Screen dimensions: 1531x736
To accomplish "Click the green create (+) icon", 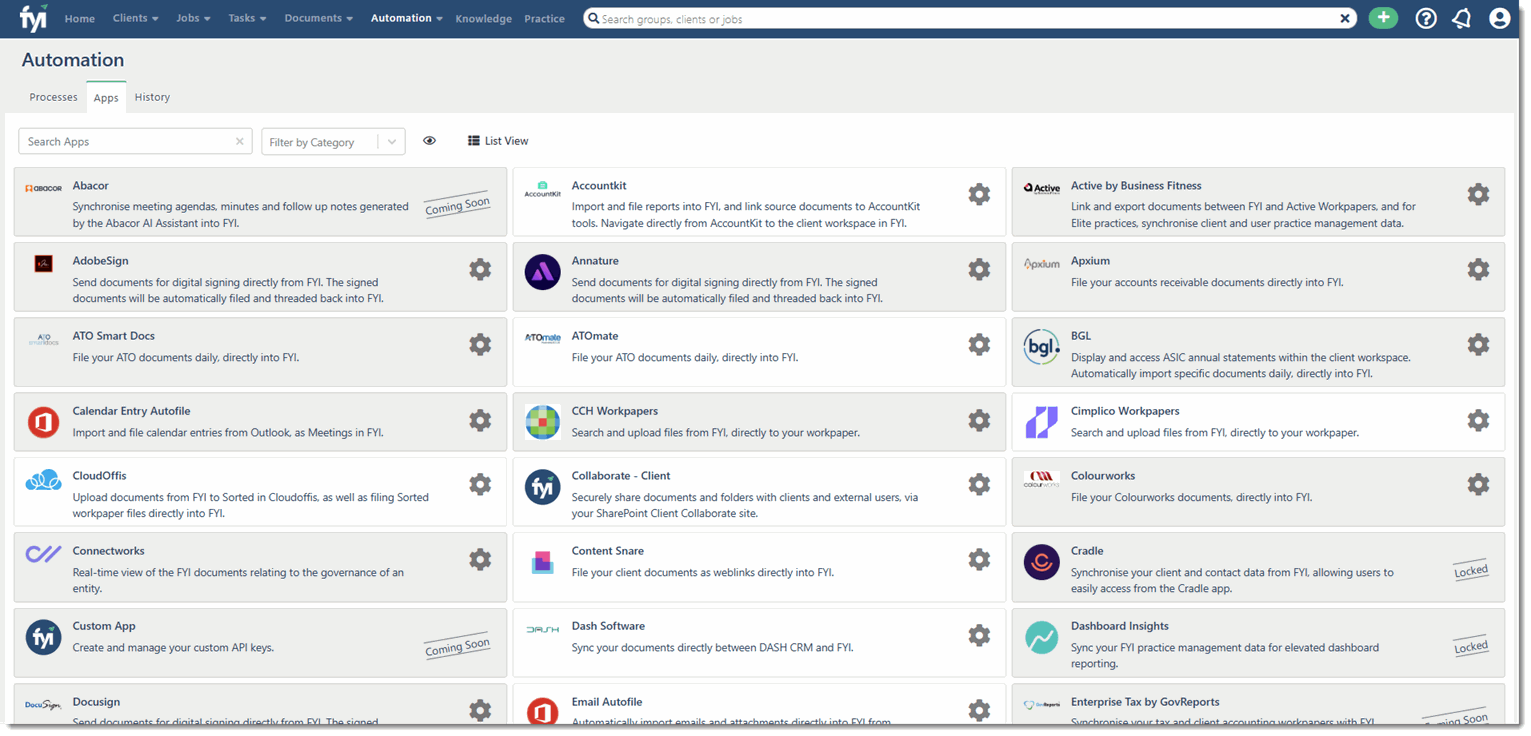I will [x=1383, y=17].
